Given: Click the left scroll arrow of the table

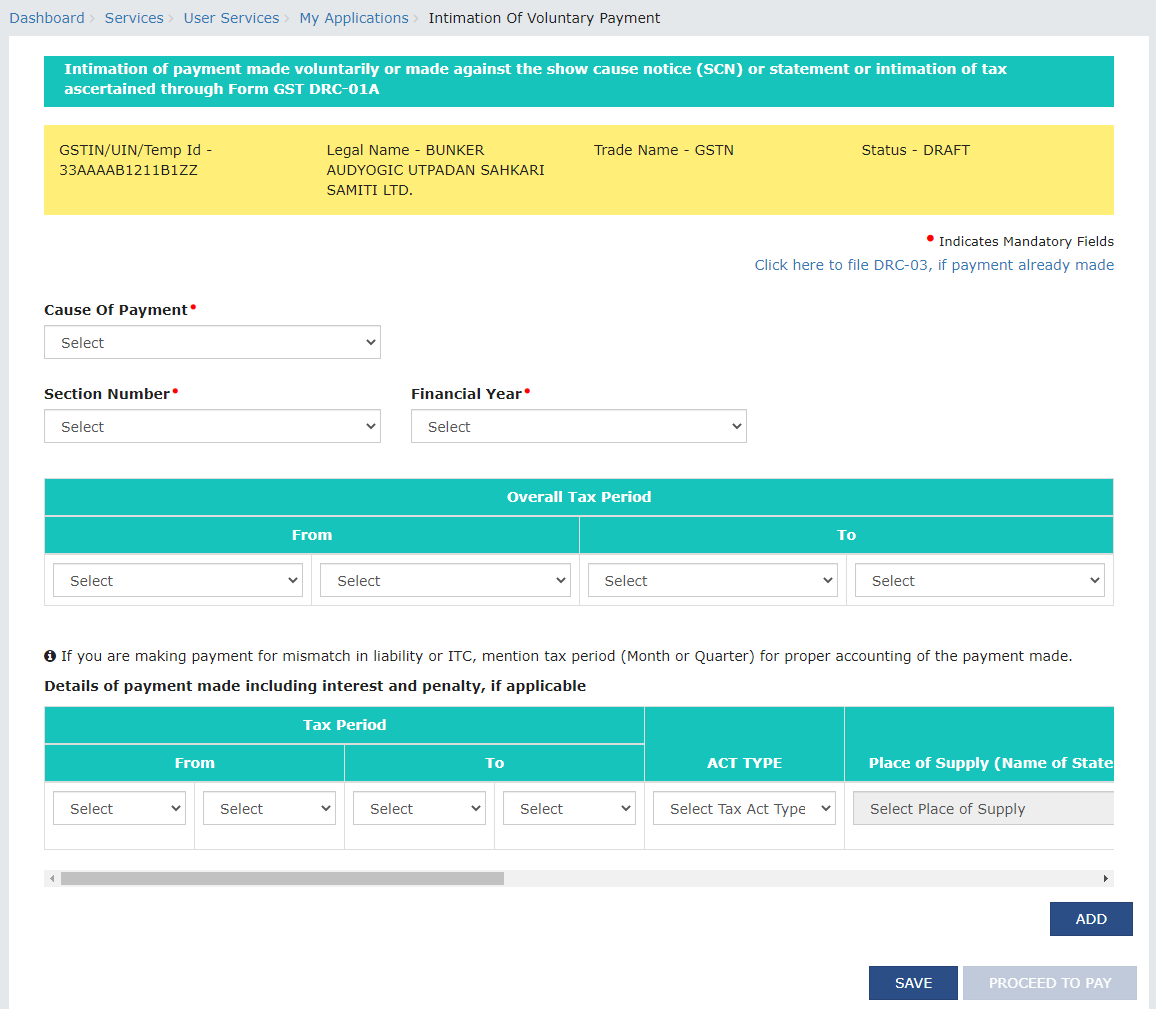Looking at the screenshot, I should (x=52, y=878).
